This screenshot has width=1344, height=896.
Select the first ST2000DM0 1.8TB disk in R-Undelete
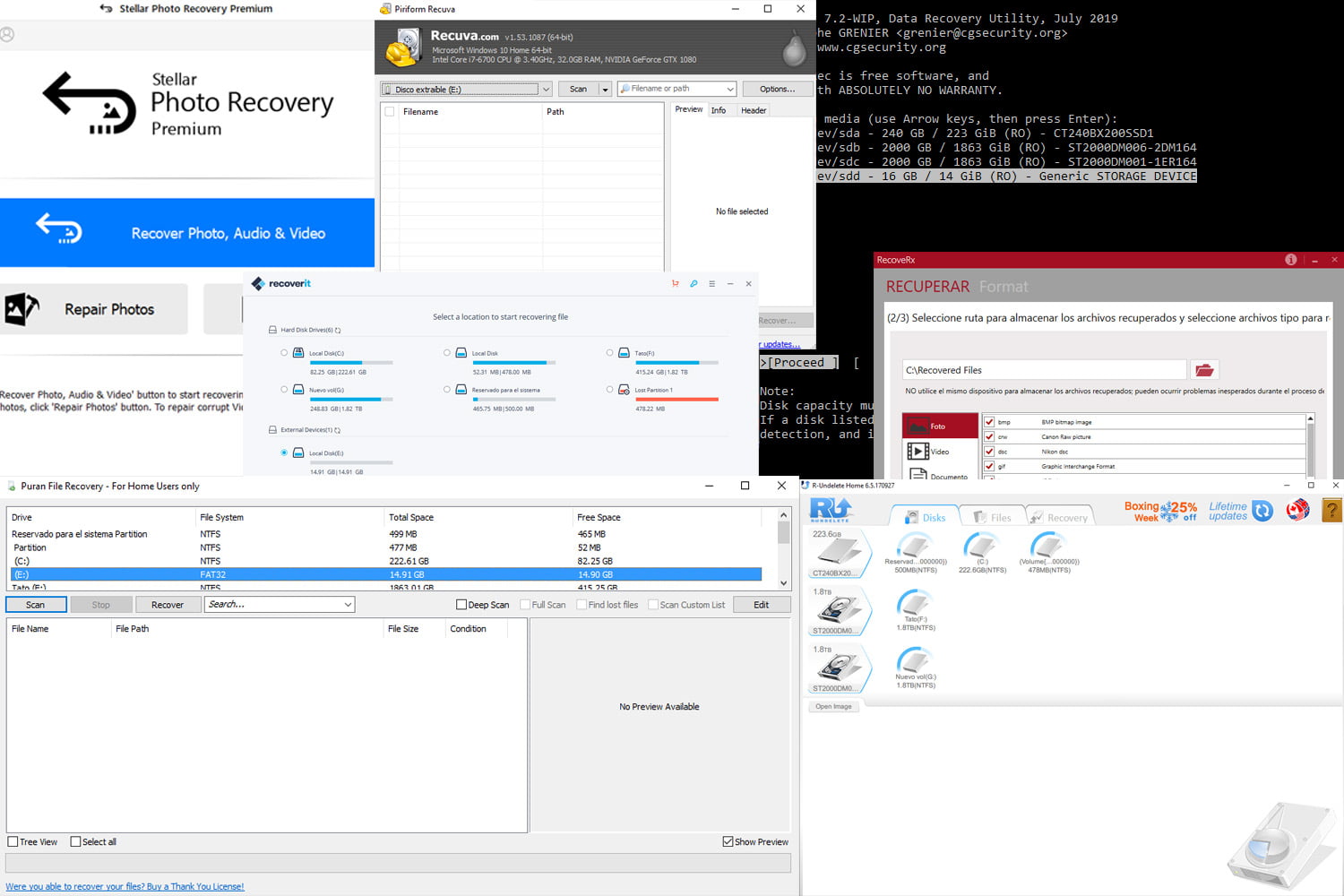pos(840,611)
